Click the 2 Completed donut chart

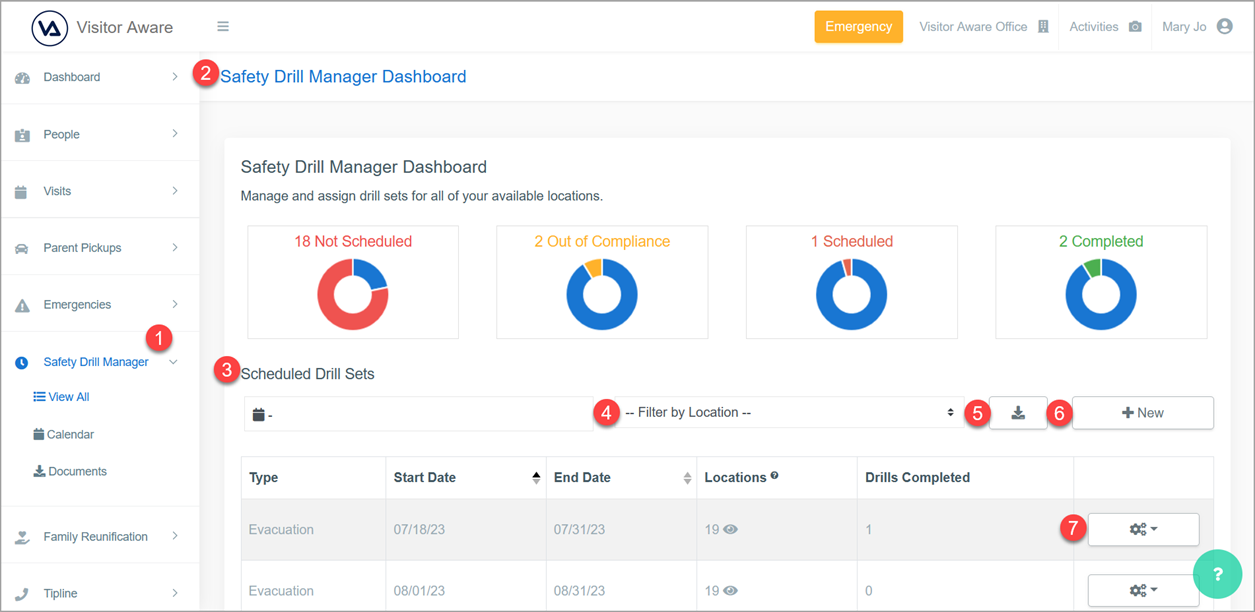(1101, 295)
